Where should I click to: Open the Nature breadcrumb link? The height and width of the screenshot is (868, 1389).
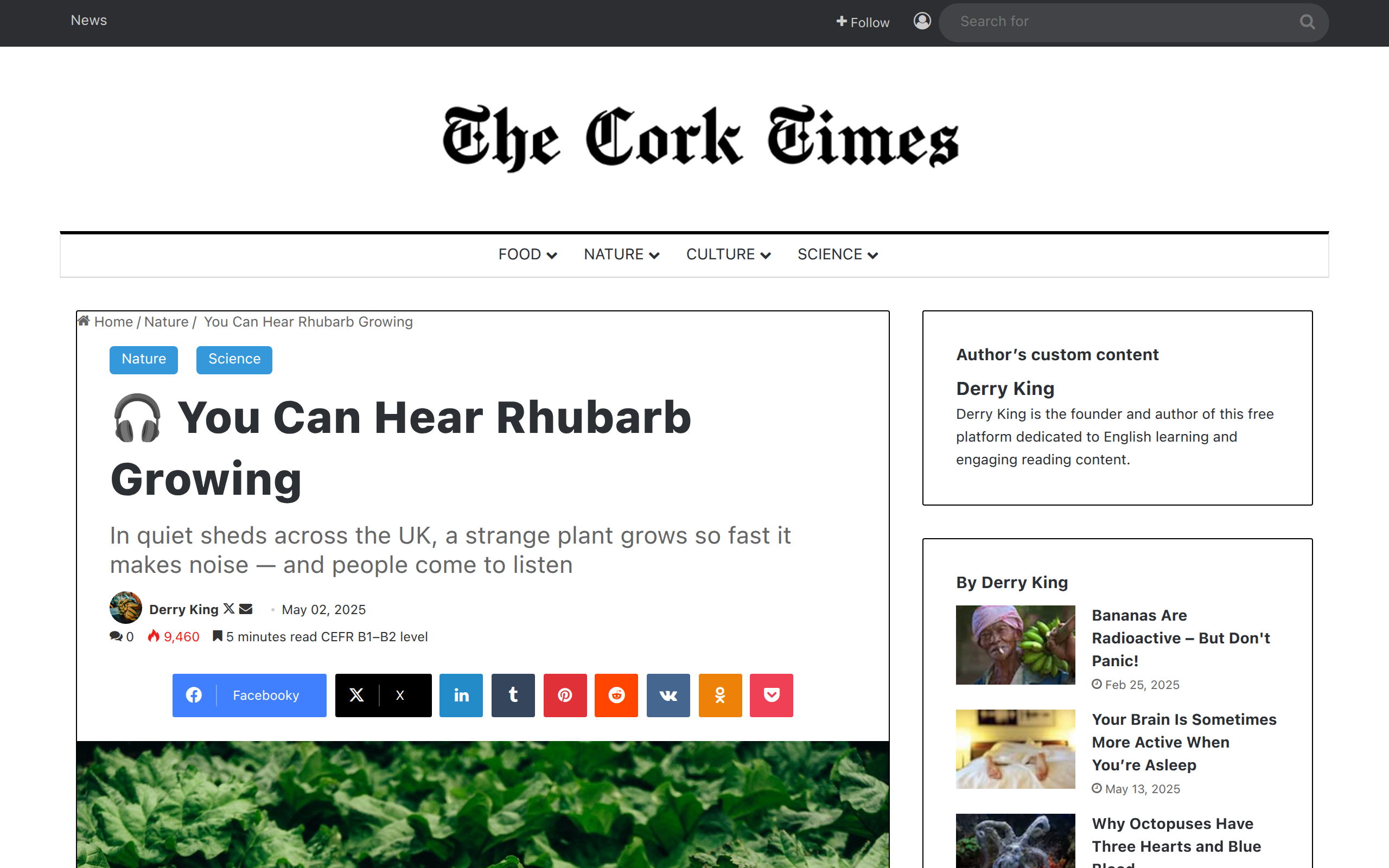point(166,322)
